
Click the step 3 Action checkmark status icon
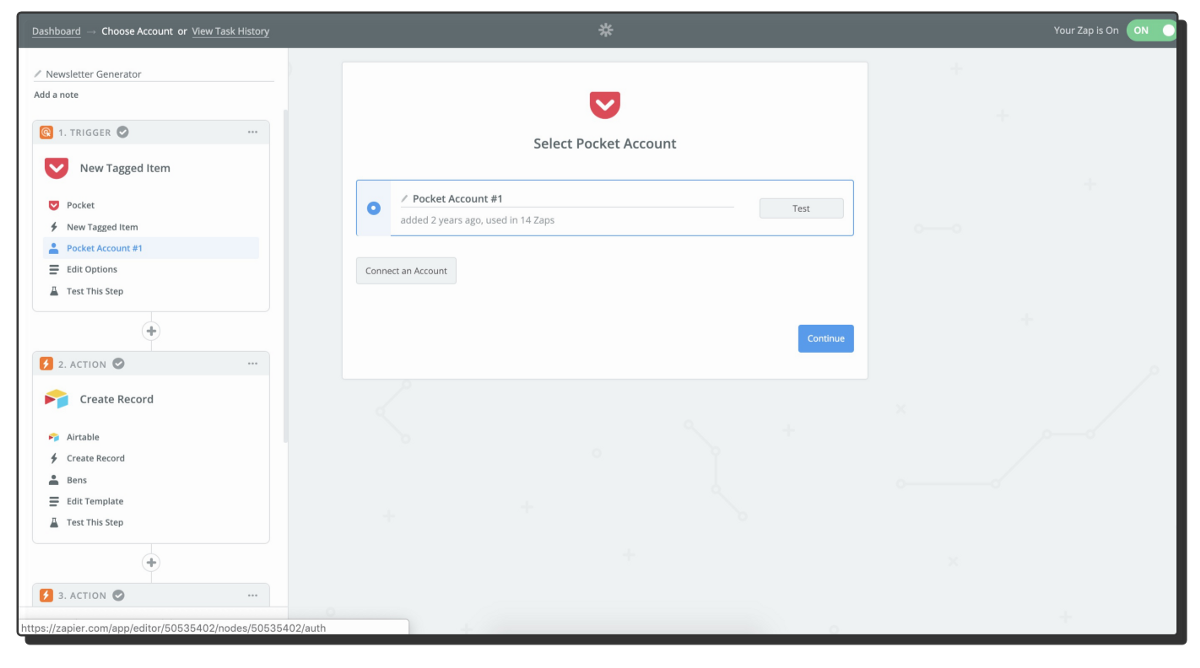click(118, 595)
